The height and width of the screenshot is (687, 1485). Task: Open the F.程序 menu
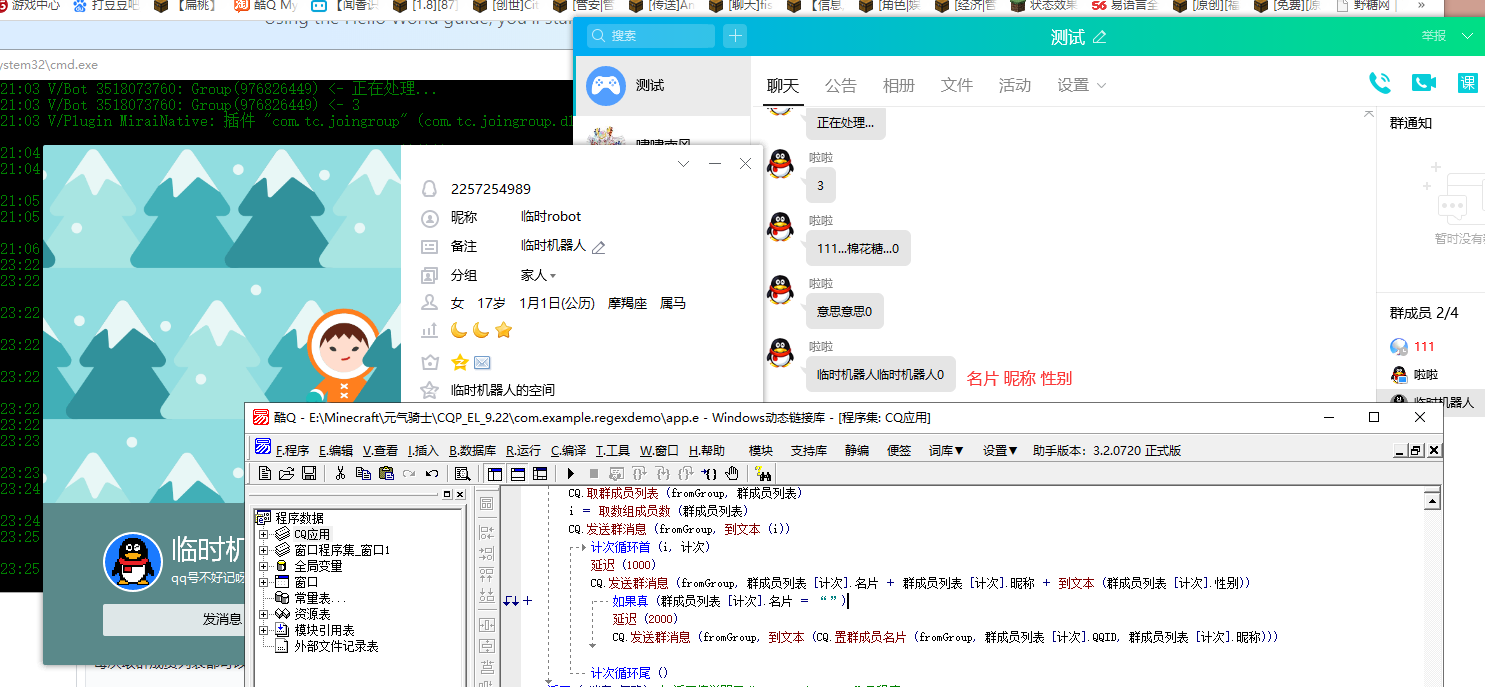(293, 450)
